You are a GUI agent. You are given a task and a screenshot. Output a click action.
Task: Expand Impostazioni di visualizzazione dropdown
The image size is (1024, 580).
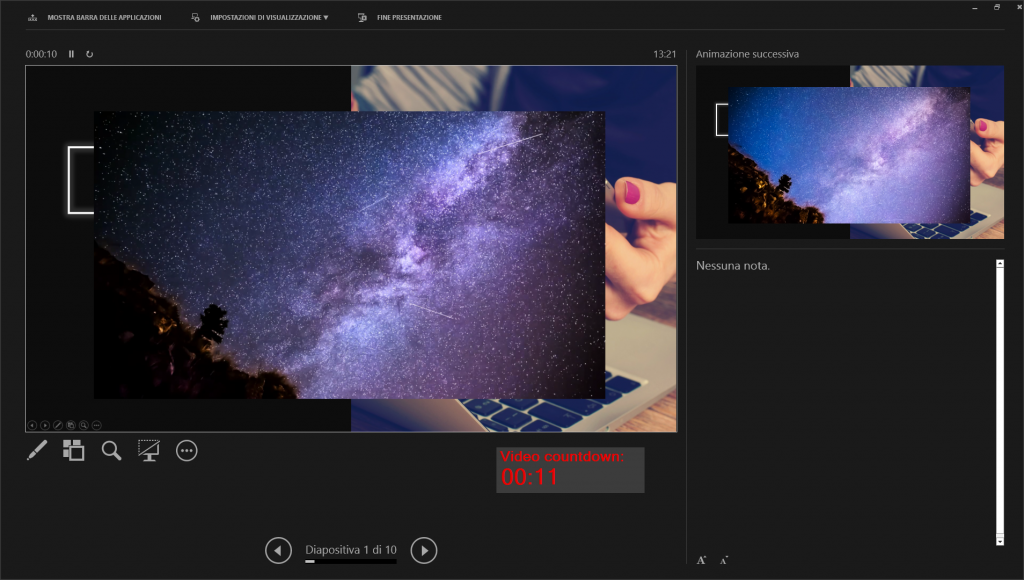pyautogui.click(x=261, y=18)
